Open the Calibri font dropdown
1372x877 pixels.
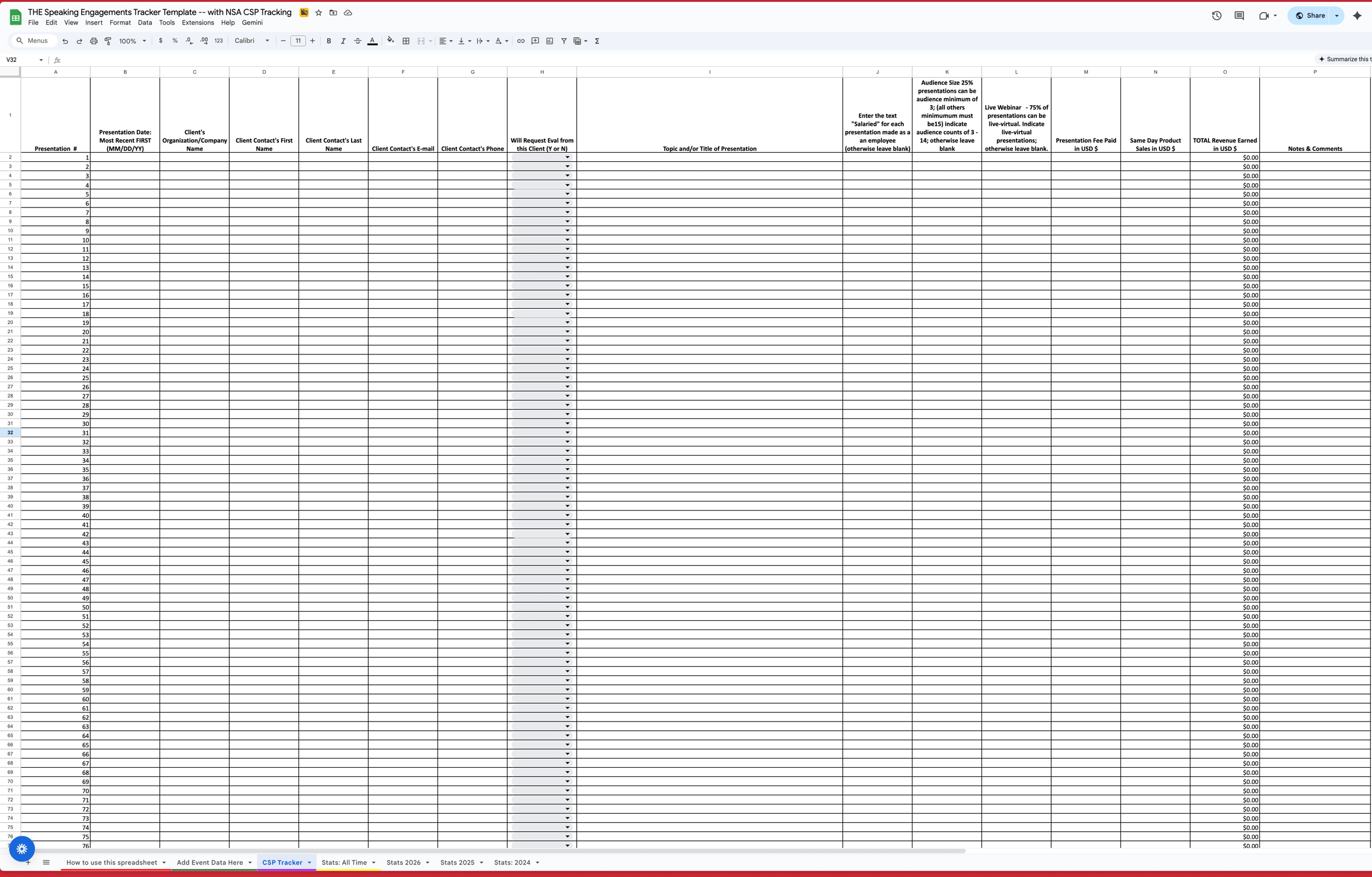click(252, 41)
